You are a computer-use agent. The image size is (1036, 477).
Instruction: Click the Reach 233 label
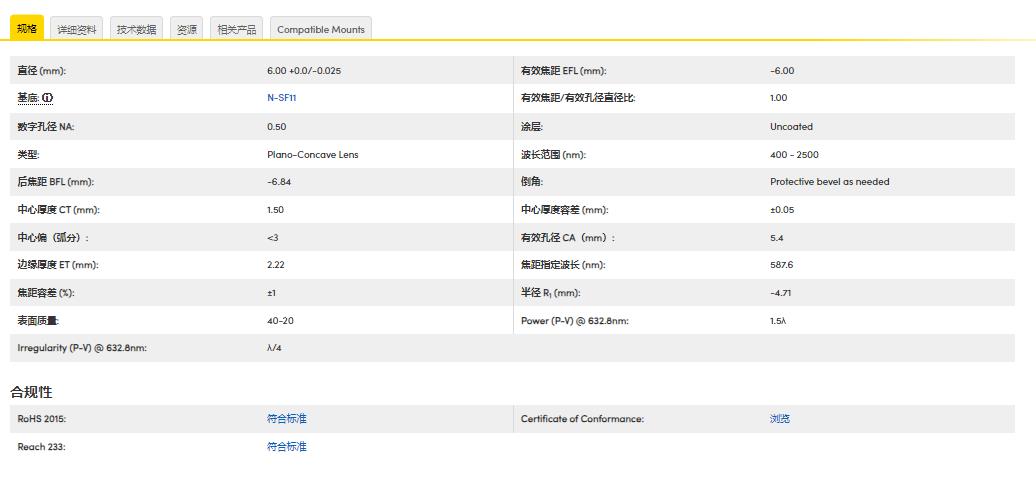[x=41, y=447]
